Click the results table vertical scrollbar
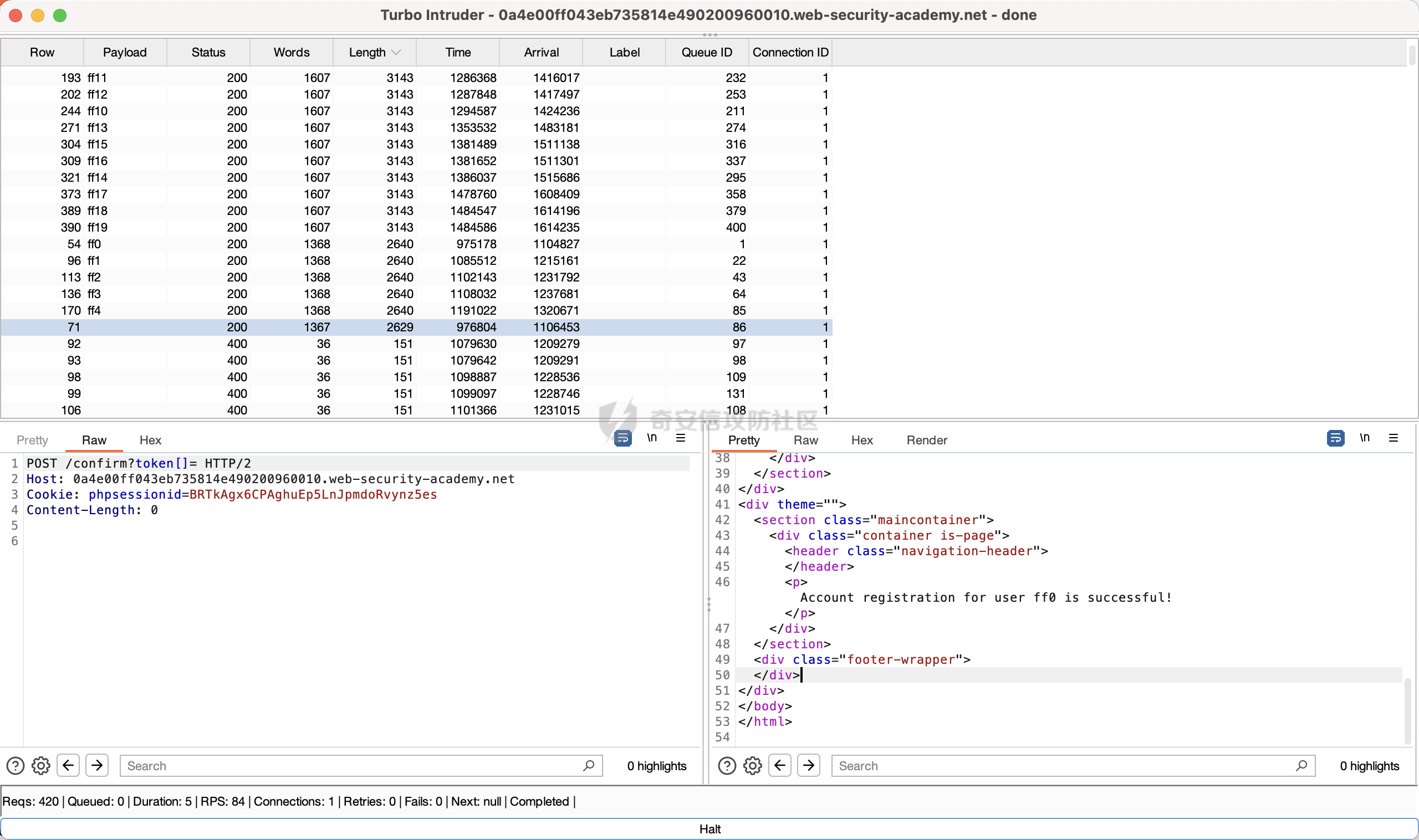1419x840 pixels. click(1412, 55)
